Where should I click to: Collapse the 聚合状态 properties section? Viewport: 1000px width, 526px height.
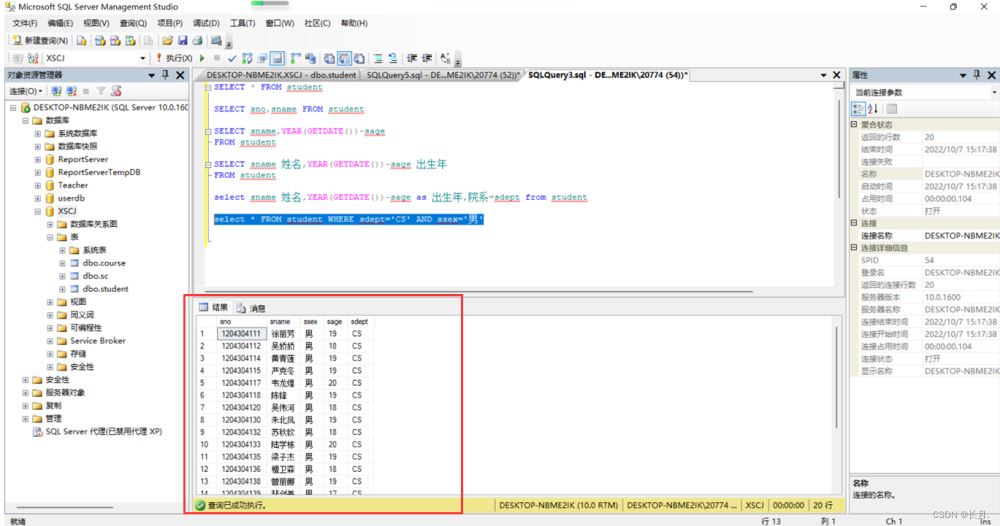point(854,125)
